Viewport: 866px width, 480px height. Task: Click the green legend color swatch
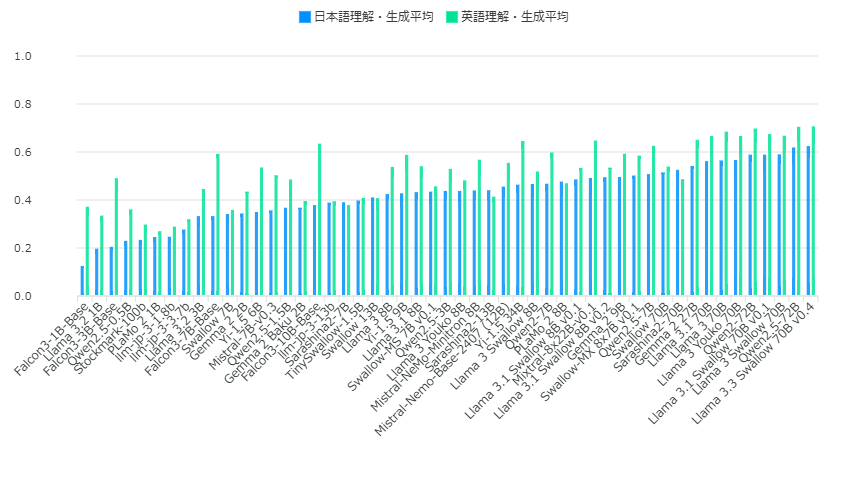pos(452,17)
